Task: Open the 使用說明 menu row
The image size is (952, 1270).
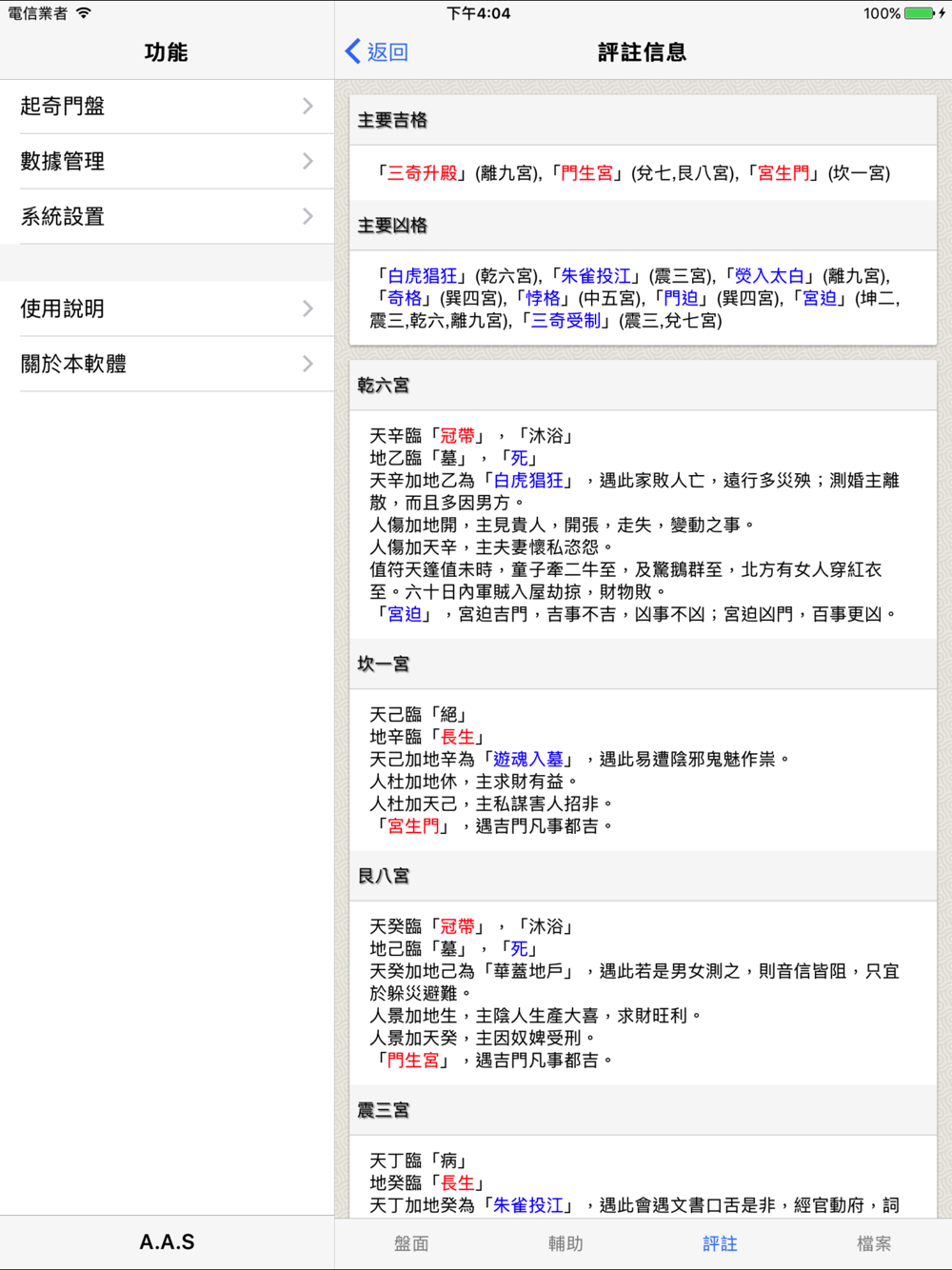Action: (x=167, y=309)
